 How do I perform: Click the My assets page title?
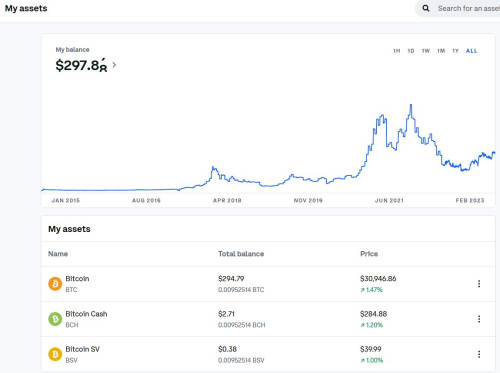(26, 8)
